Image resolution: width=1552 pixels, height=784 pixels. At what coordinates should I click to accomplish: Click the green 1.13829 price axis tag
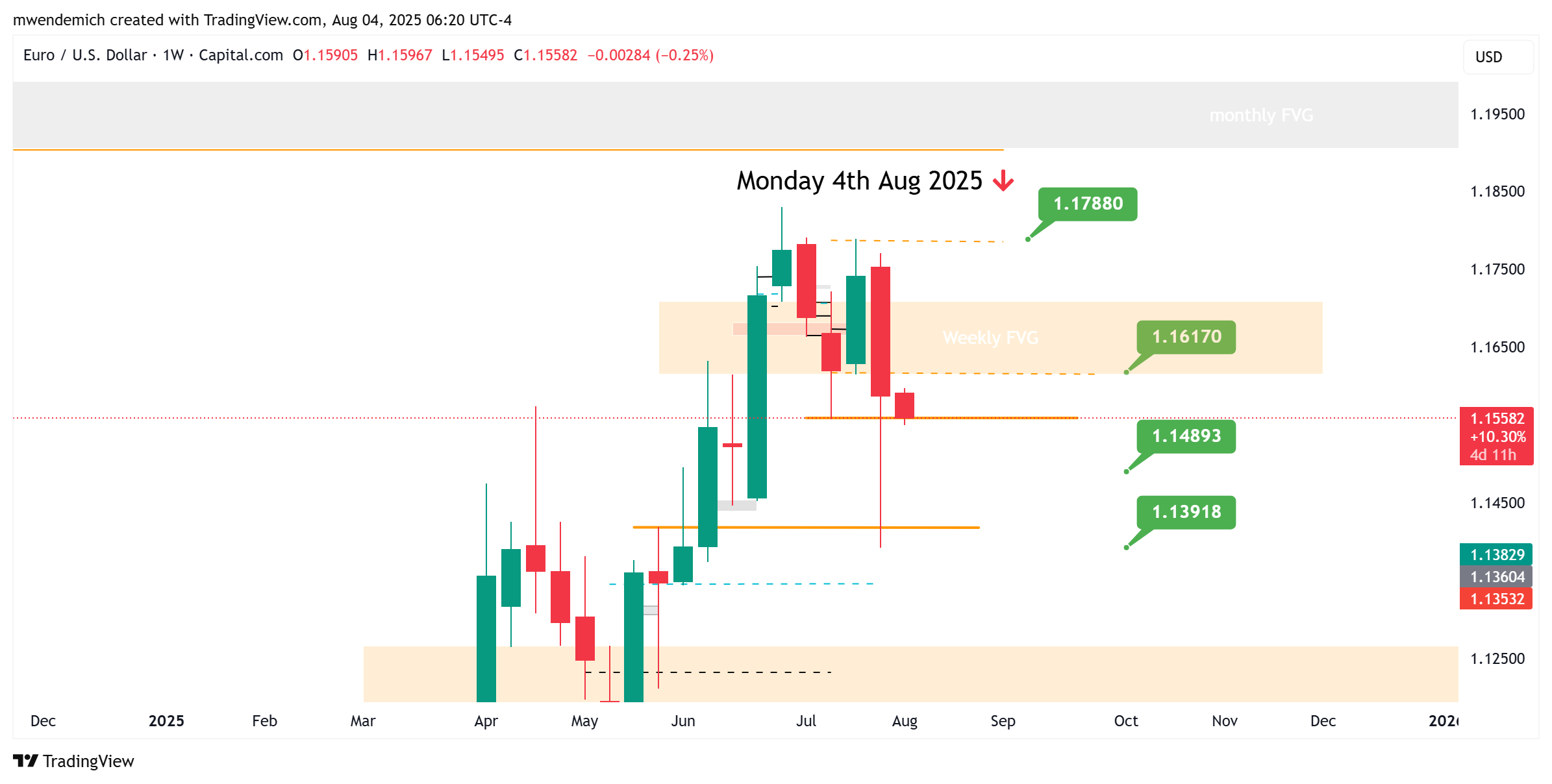point(1496,555)
